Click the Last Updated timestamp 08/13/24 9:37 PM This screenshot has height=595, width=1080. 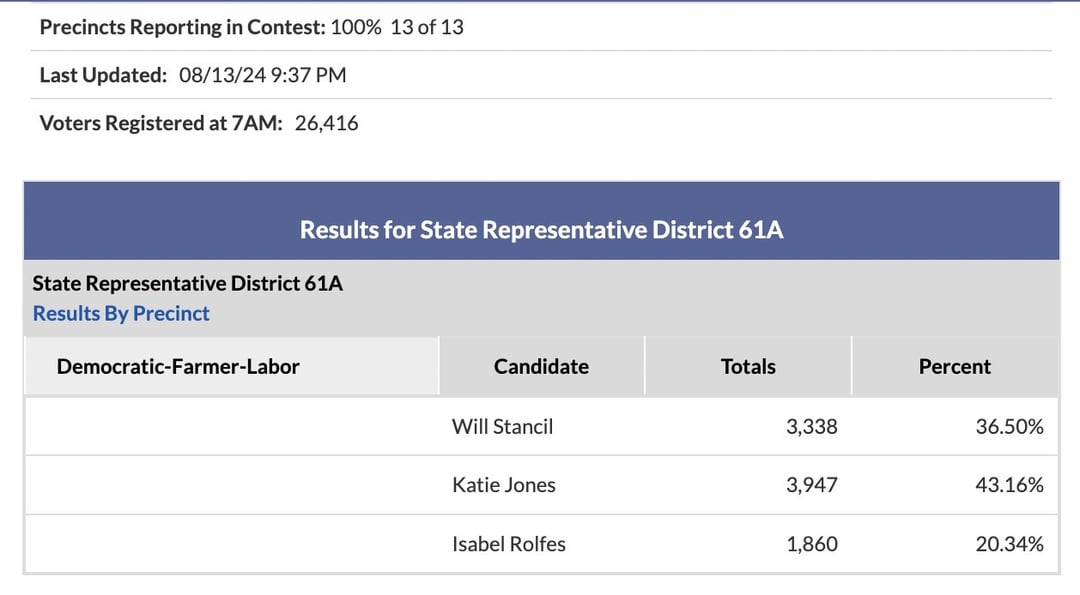click(262, 74)
